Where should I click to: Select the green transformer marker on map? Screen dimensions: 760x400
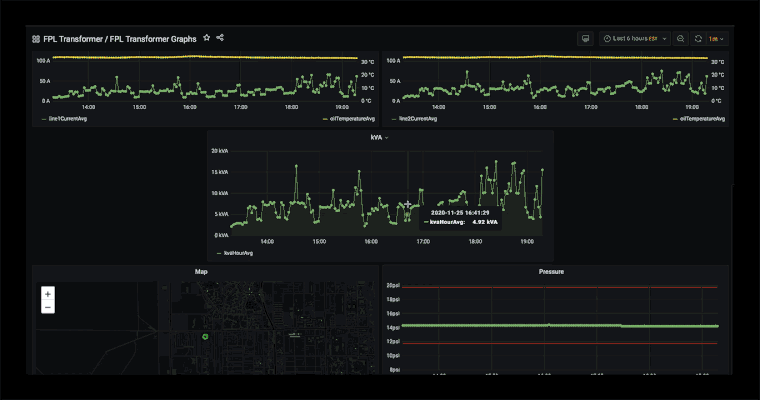point(205,336)
